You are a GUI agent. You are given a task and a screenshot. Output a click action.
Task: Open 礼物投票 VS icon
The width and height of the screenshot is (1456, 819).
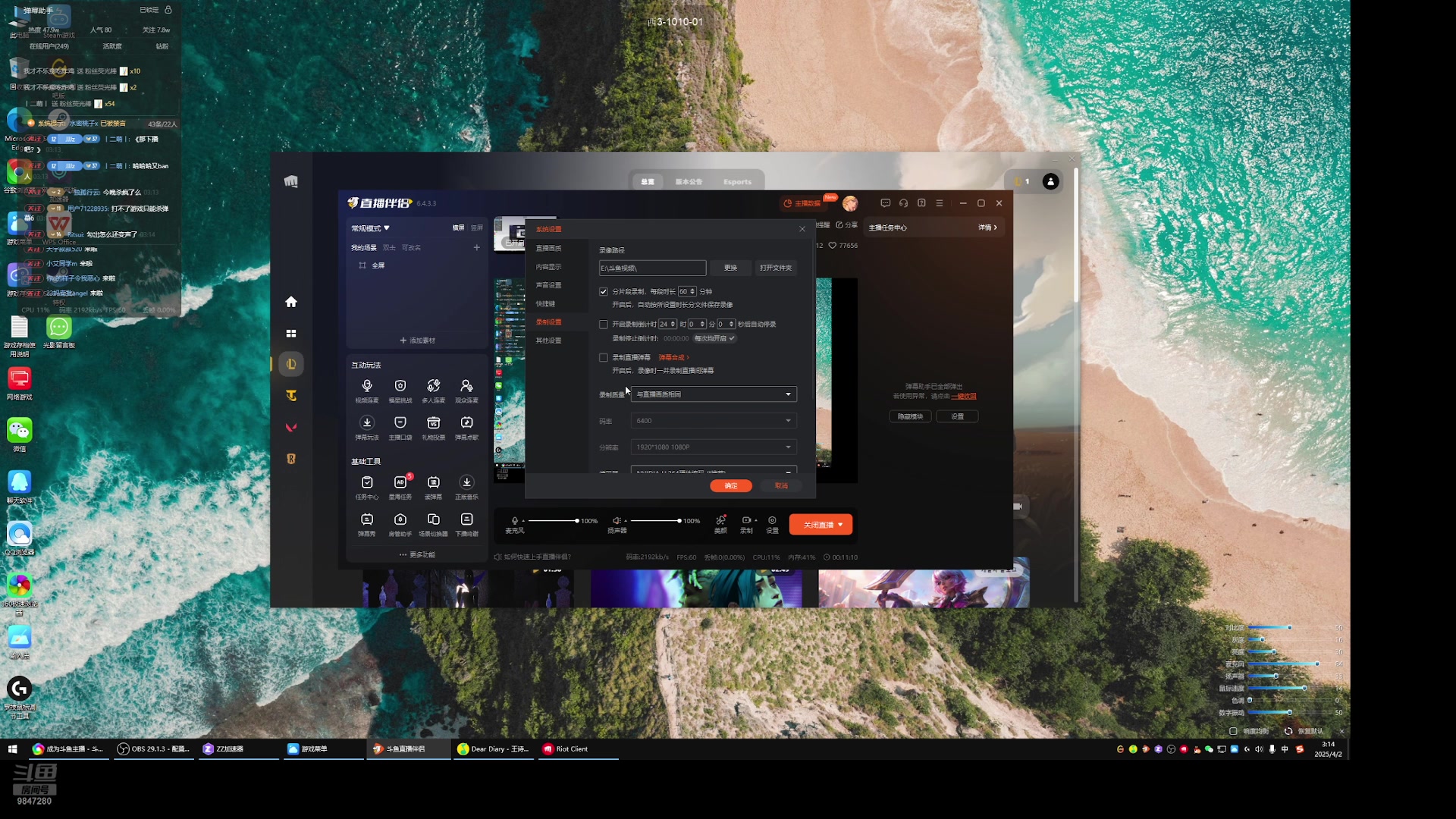point(433,422)
